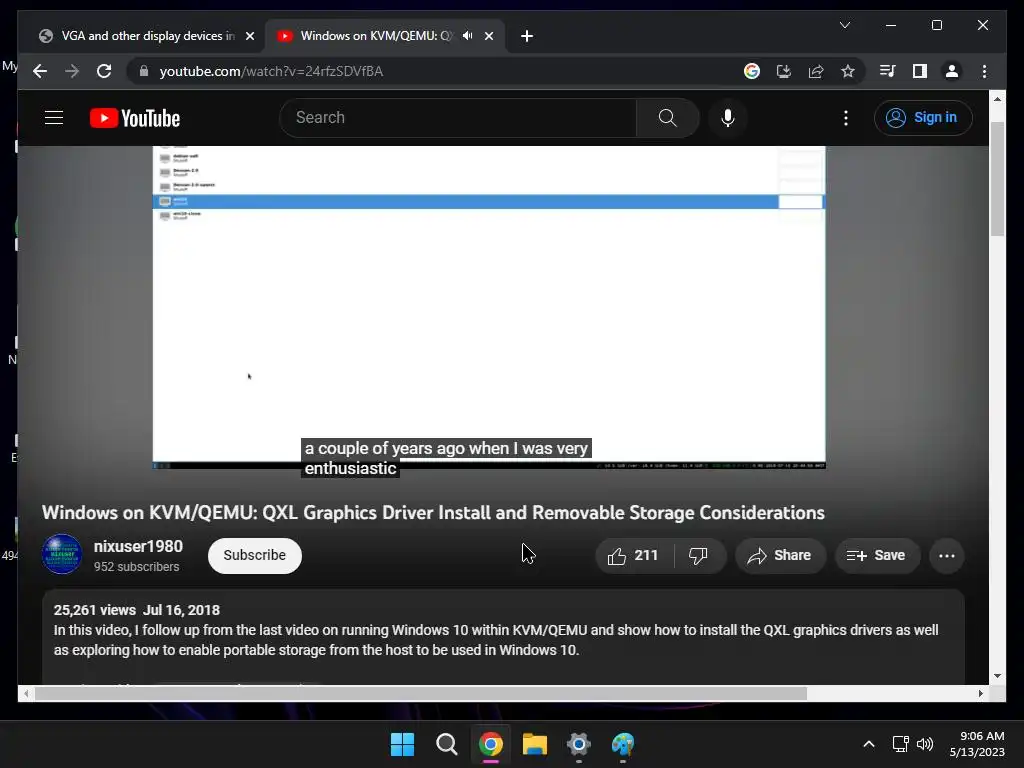This screenshot has height=768, width=1024.
Task: Click the YouTube search magnifier button
Action: [667, 118]
